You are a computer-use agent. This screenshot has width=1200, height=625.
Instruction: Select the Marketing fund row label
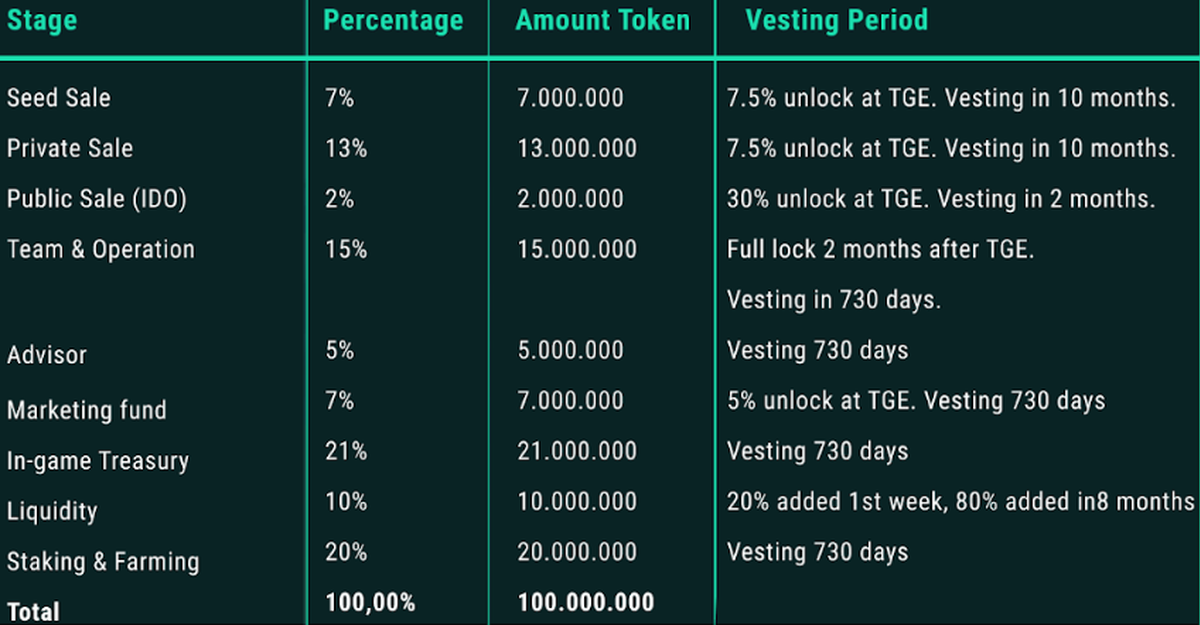(87, 410)
